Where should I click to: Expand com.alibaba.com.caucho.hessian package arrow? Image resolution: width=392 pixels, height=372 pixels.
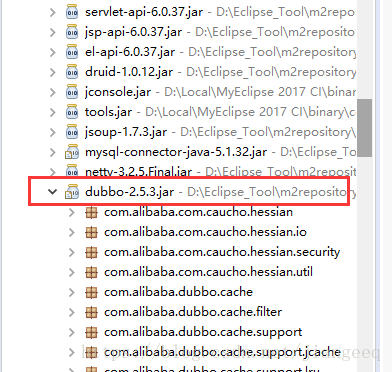coord(72,212)
